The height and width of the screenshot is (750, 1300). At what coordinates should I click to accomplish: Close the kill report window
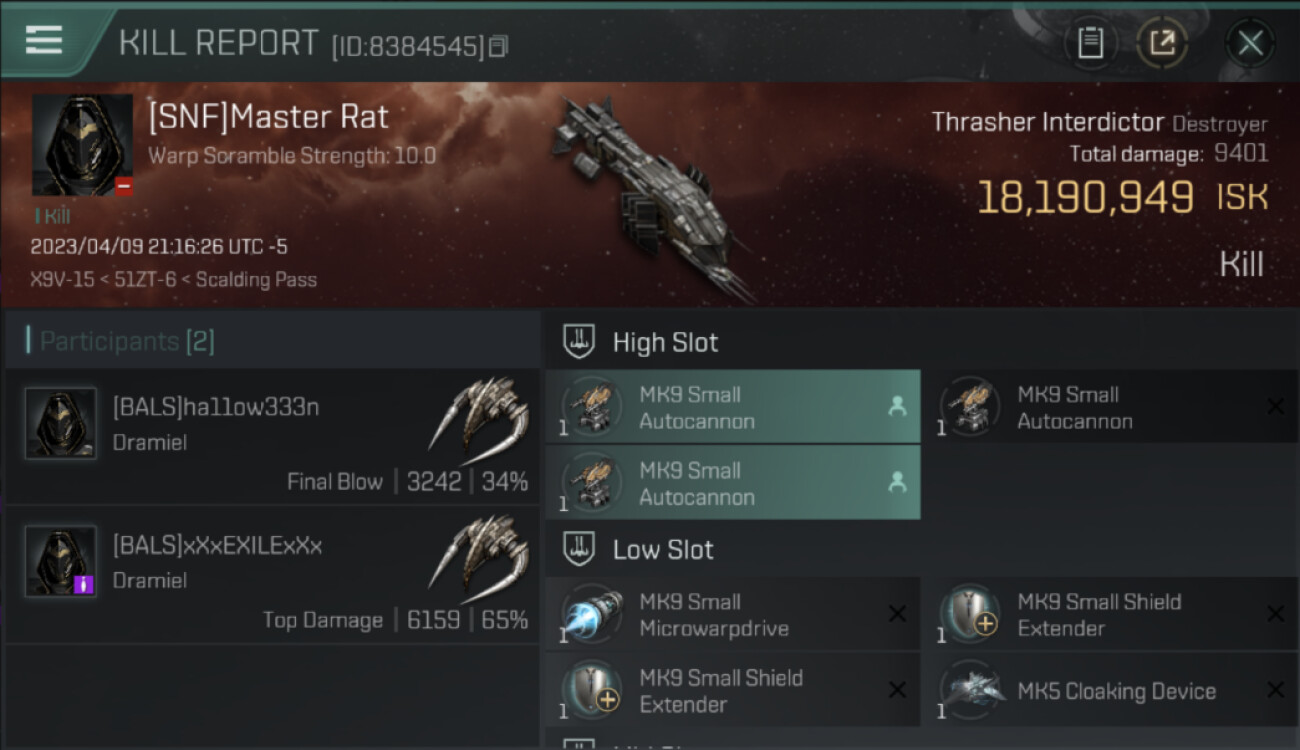[1250, 43]
